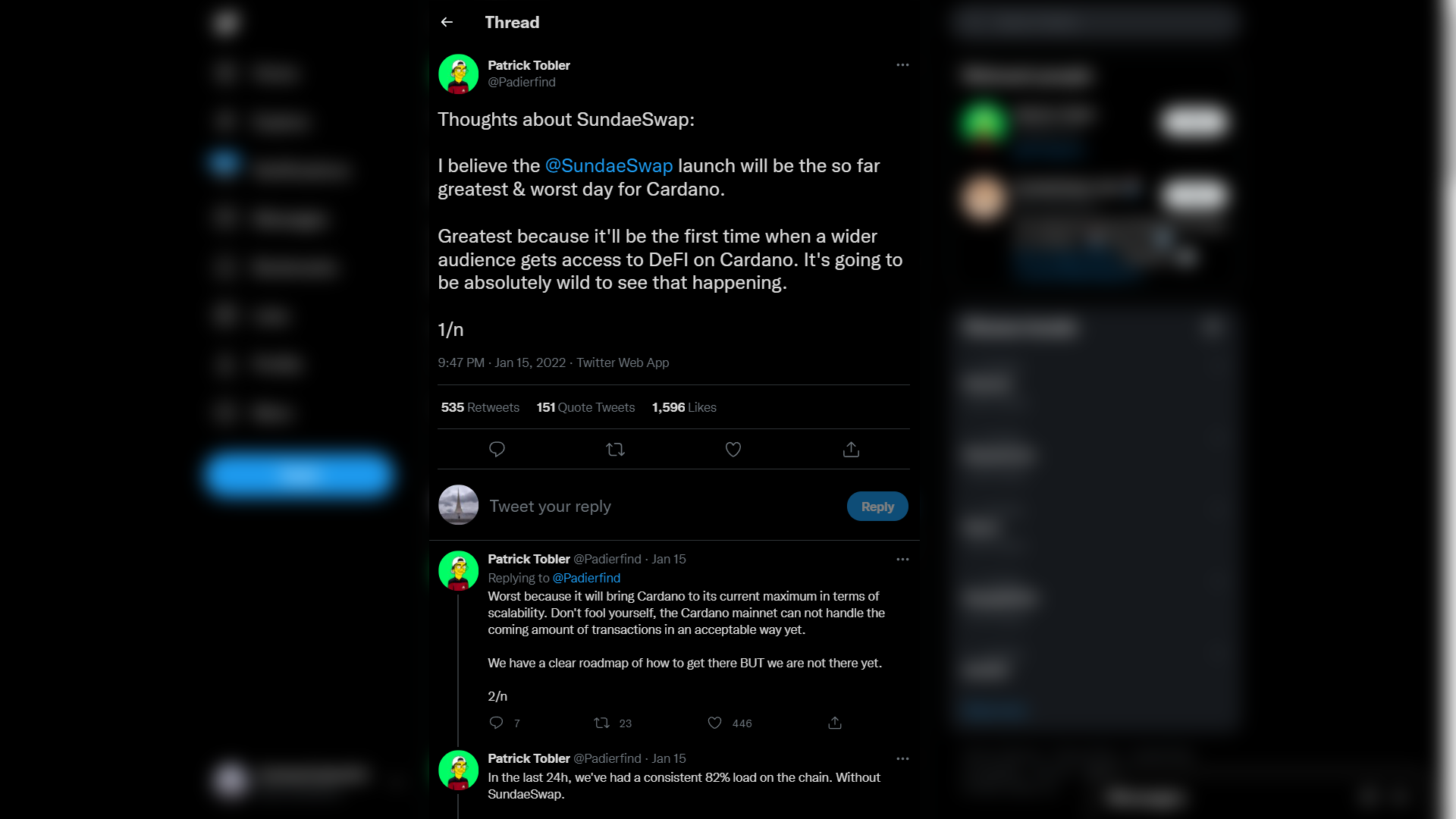
Task: Like the 2/n tweet with 446 likes
Action: [729, 723]
